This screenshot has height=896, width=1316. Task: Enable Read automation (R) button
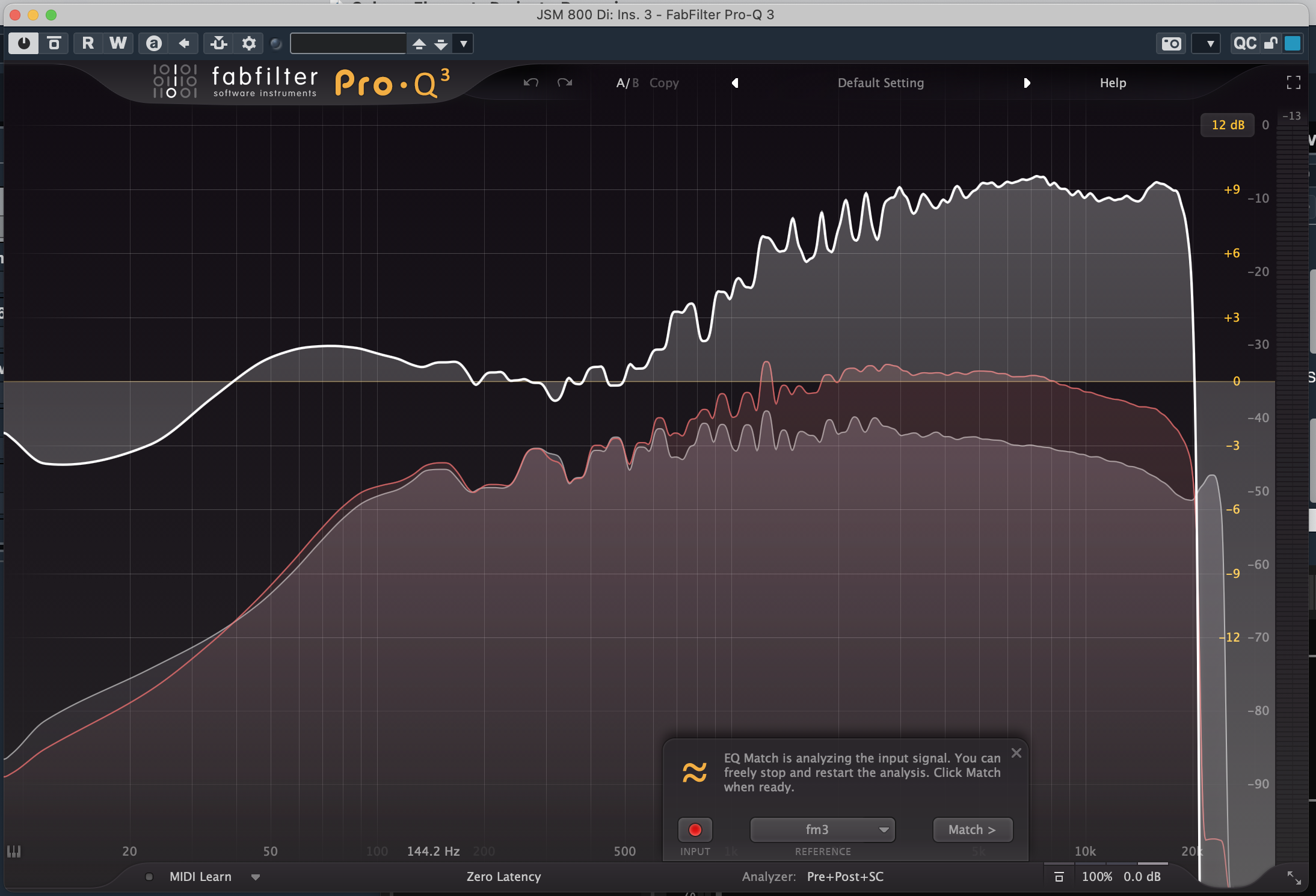(88, 43)
